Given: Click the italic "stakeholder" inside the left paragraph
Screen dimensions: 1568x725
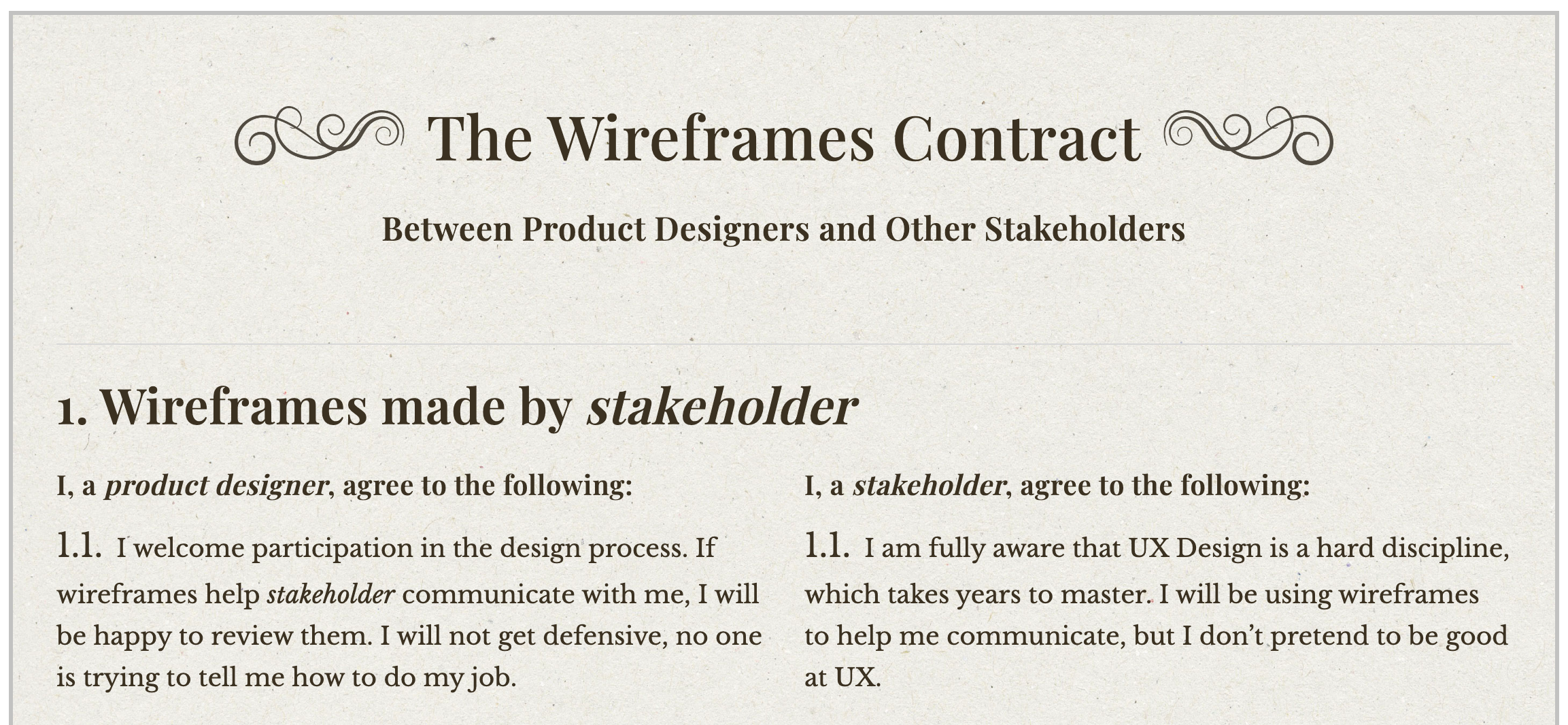Looking at the screenshot, I should coord(330,594).
